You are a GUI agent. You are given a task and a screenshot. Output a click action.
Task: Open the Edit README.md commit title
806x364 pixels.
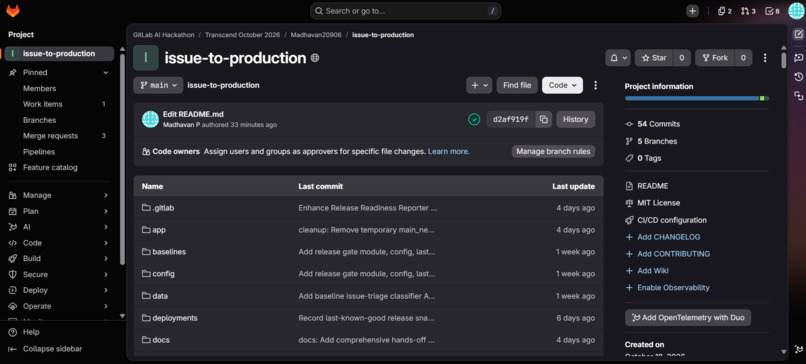click(193, 114)
